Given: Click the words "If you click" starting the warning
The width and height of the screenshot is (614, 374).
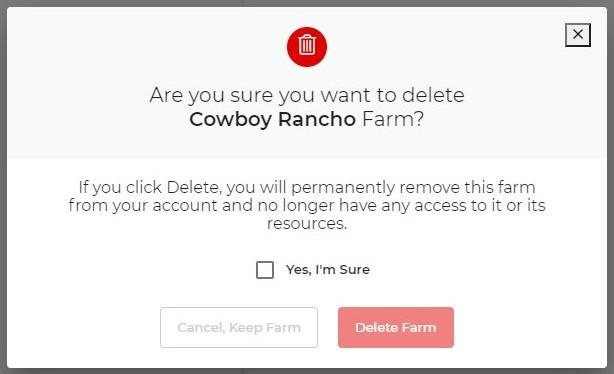Looking at the screenshot, I should click(120, 188).
